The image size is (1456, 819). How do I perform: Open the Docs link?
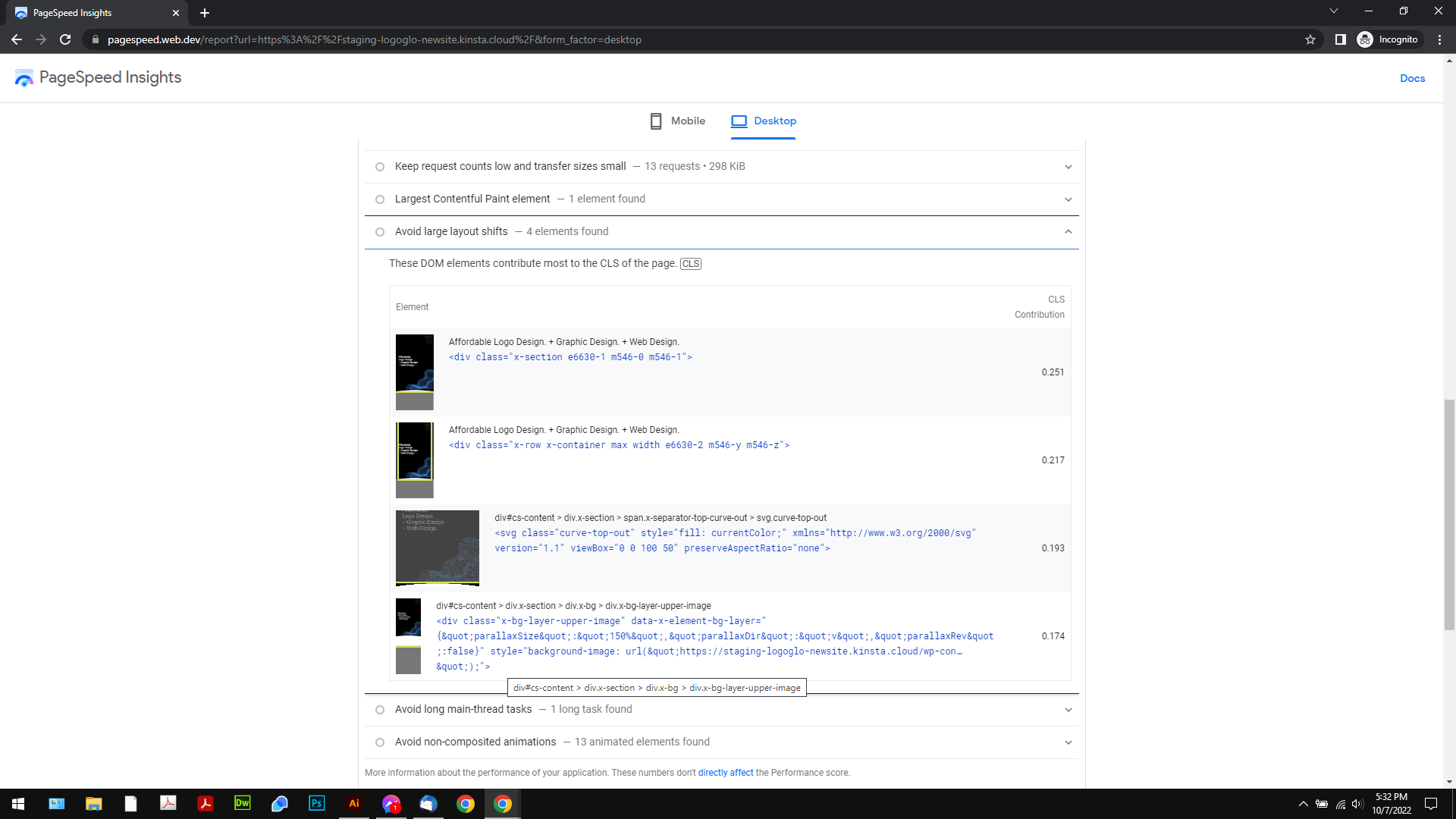point(1412,78)
